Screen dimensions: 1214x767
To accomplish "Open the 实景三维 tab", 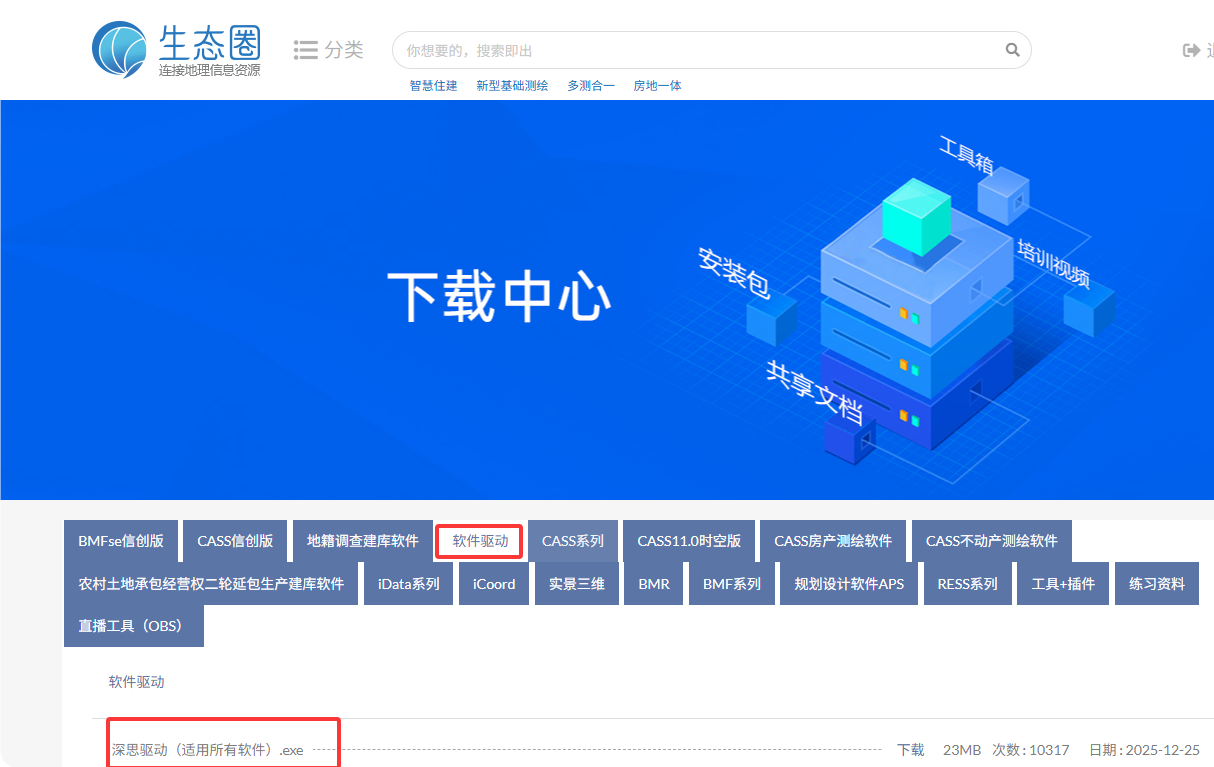I will pos(577,584).
